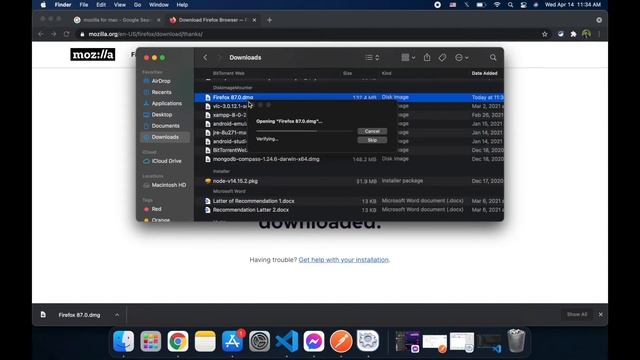Open Firefox 87.0.dmg download chevron menu

[x=117, y=315]
